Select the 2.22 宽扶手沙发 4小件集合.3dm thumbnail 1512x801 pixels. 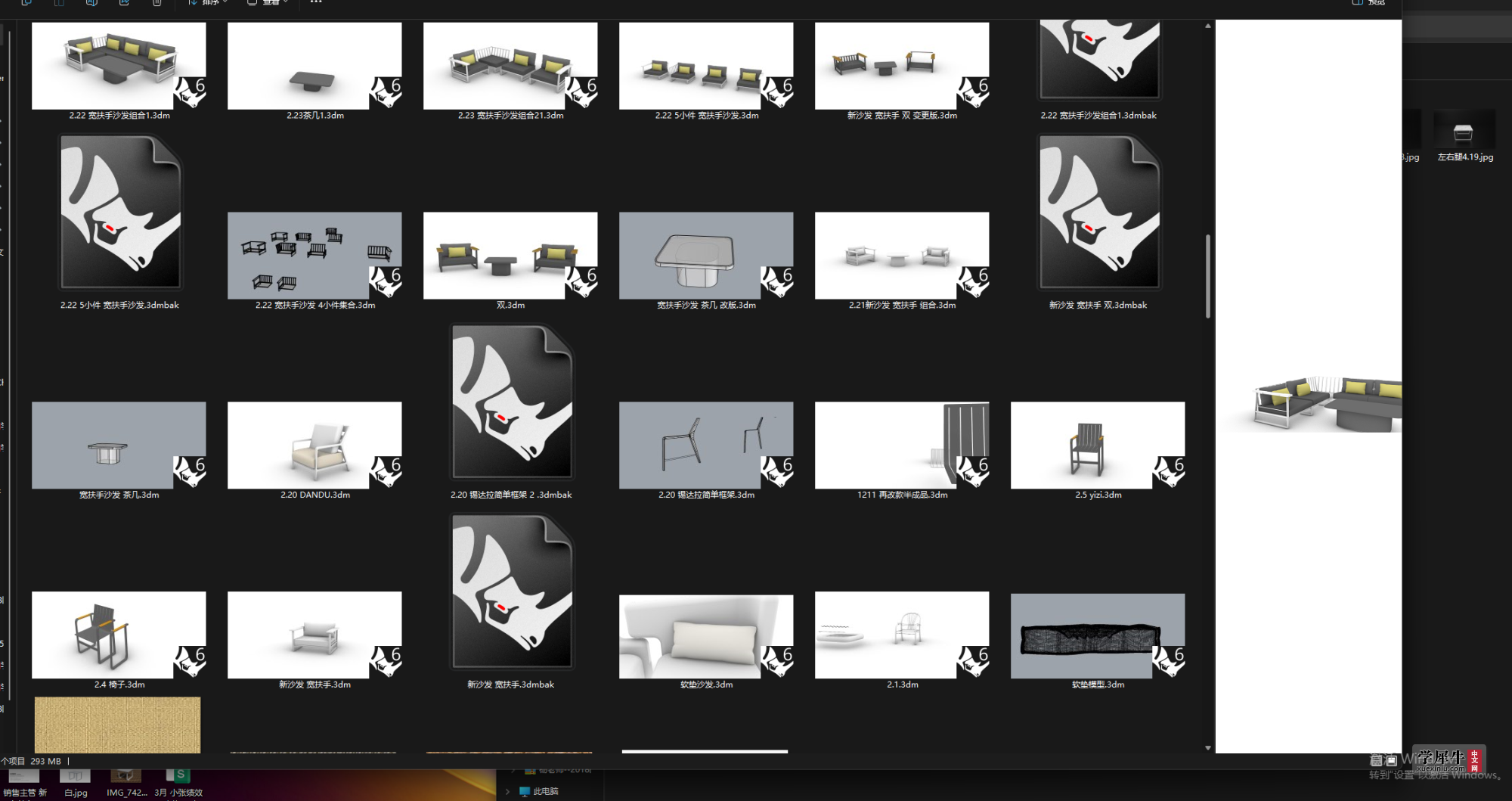[314, 256]
